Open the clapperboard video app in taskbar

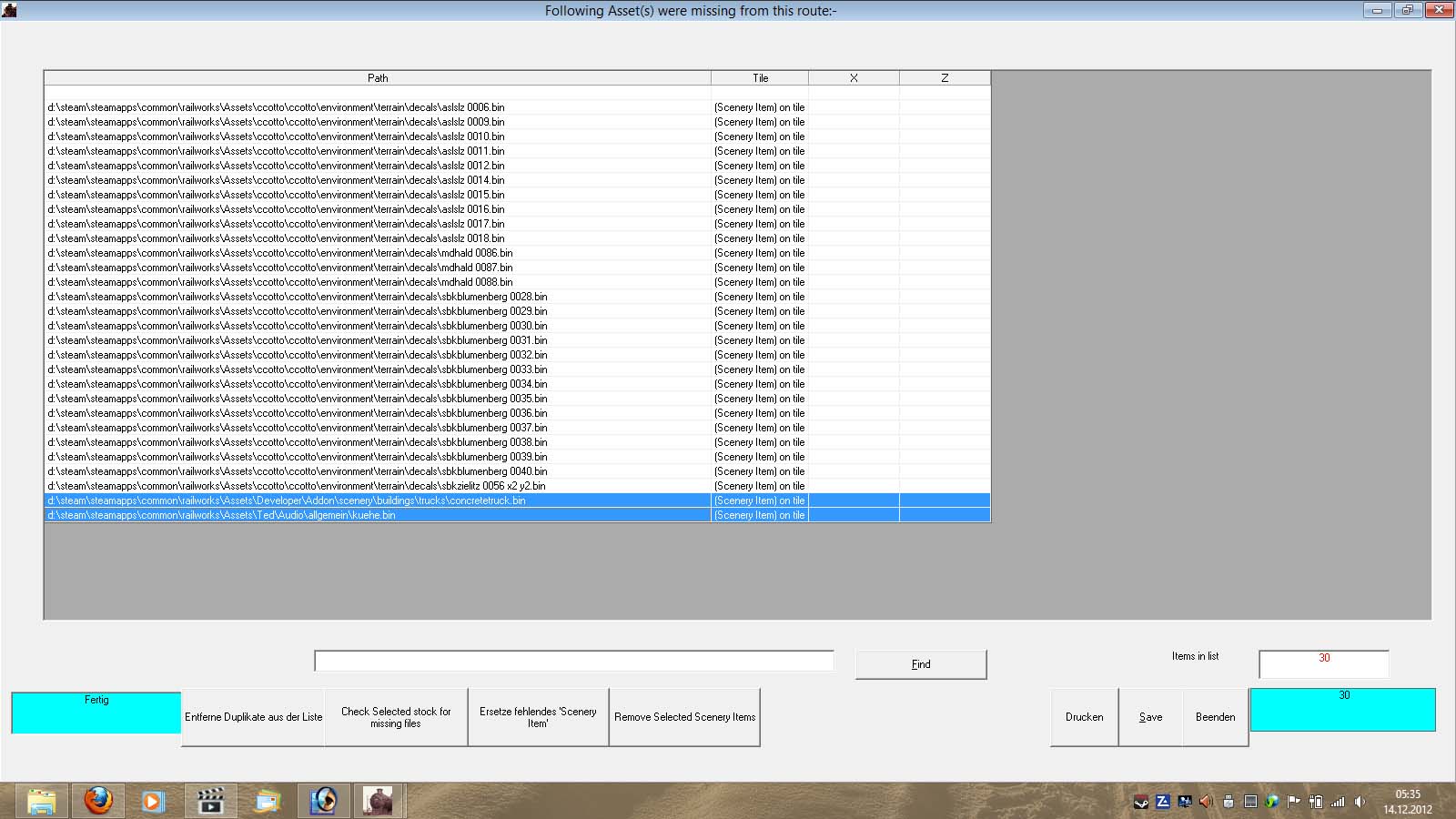click(210, 801)
